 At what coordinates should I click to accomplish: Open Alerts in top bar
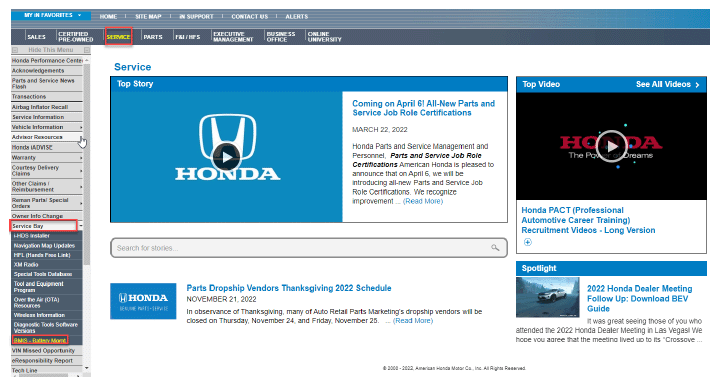pos(297,17)
